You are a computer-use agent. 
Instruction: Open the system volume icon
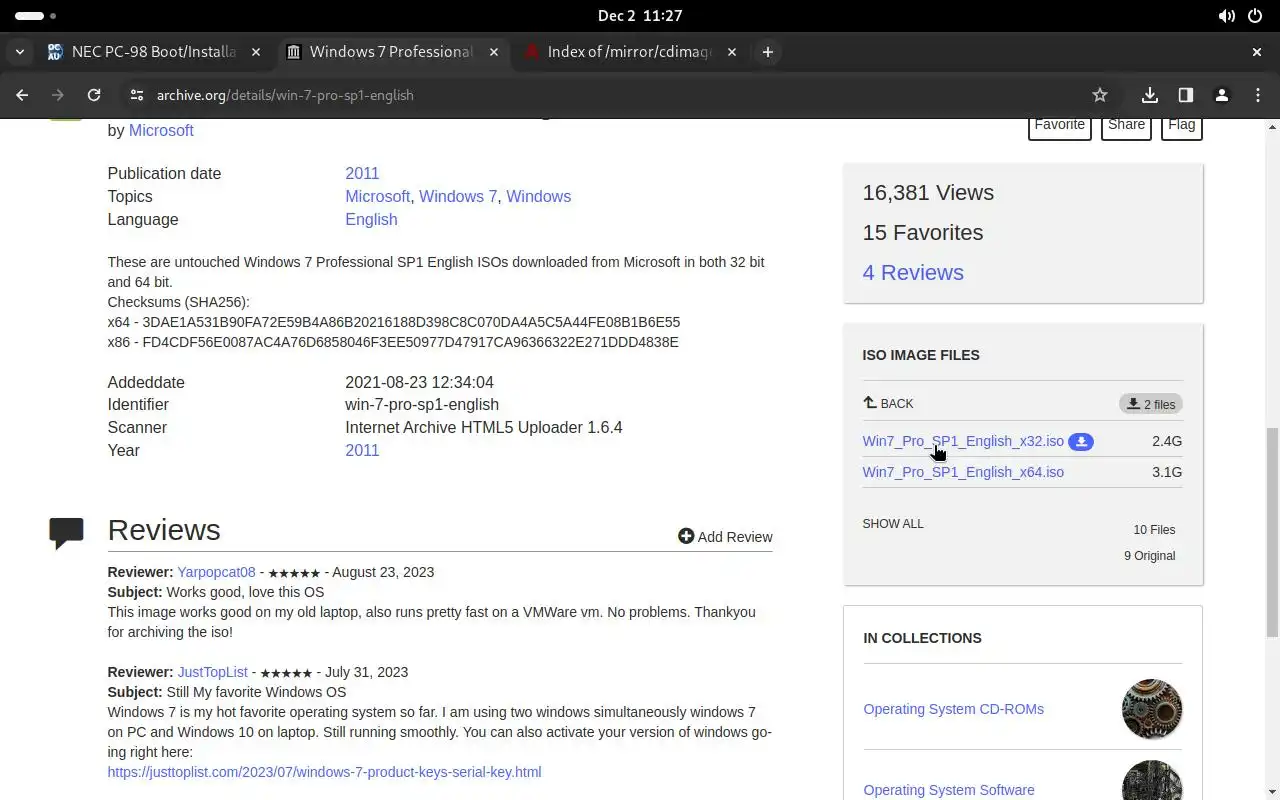[1226, 16]
